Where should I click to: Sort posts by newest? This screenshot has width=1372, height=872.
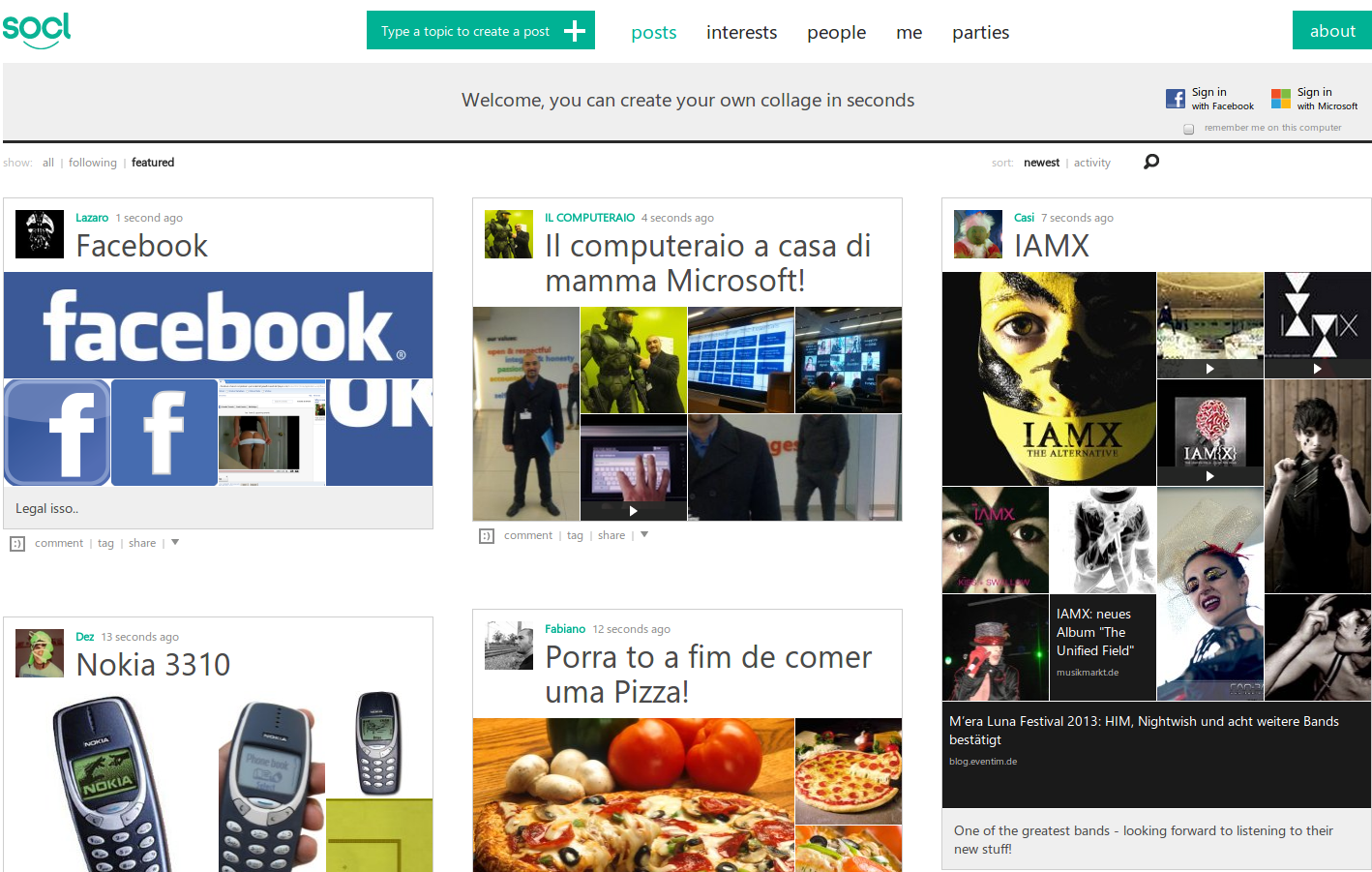click(1042, 163)
